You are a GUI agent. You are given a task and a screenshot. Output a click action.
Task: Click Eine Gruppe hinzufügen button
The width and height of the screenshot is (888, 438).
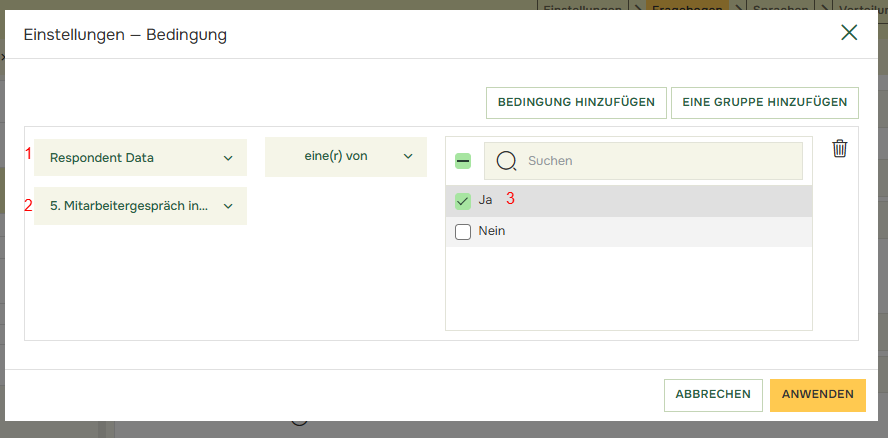coord(764,102)
